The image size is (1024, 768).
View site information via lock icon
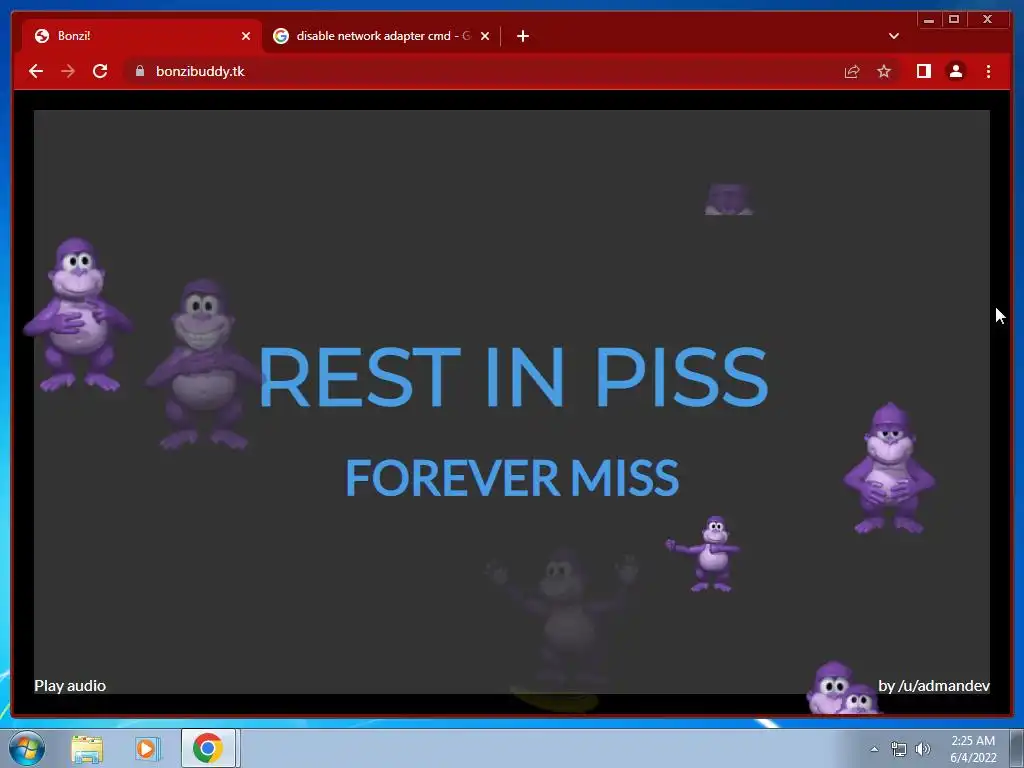(139, 71)
